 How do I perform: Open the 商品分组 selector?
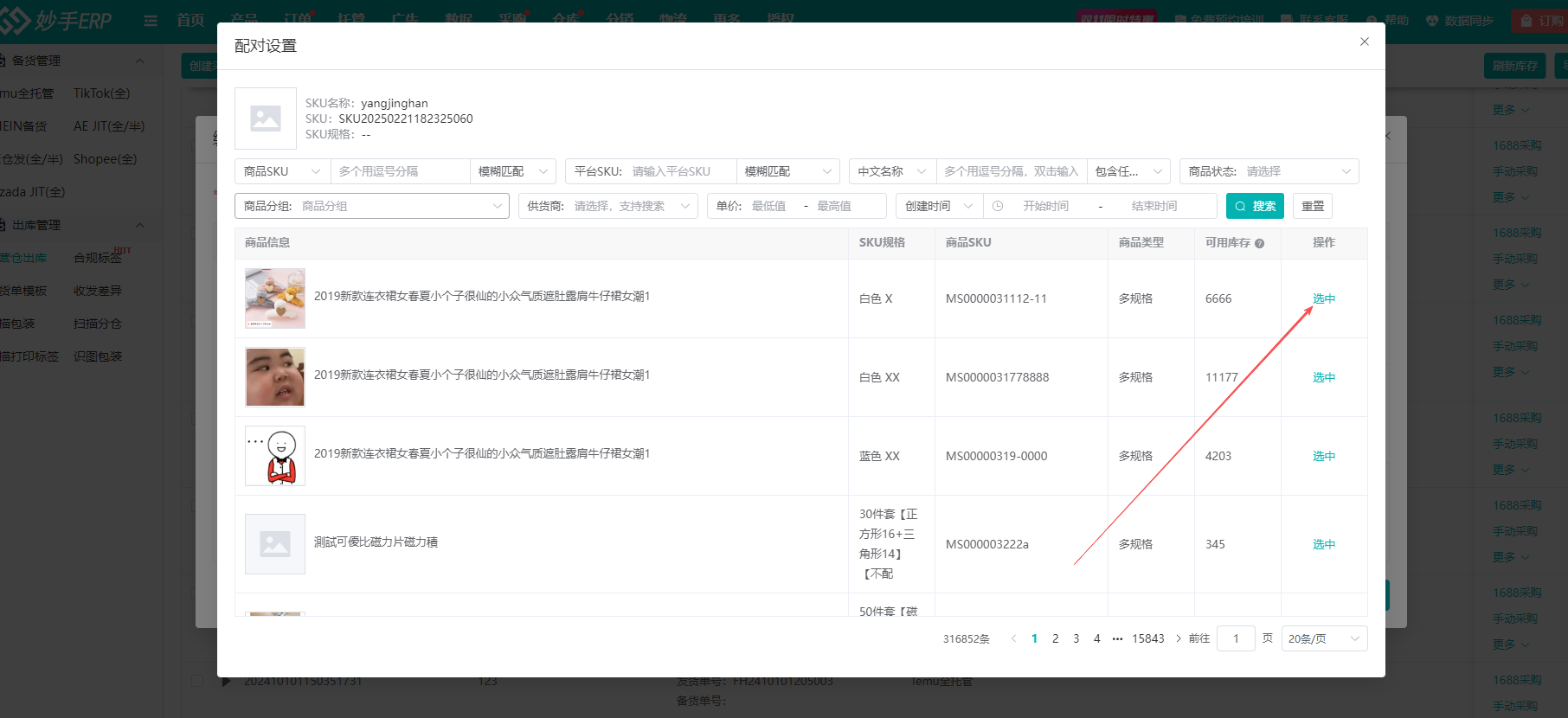click(x=372, y=206)
